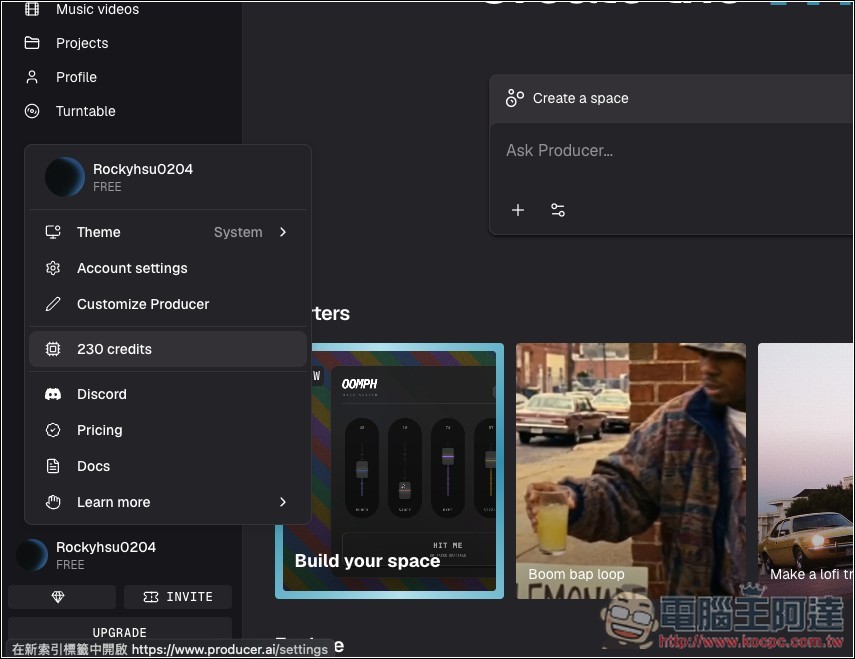This screenshot has width=855, height=659.
Task: Click the Profile person icon
Action: click(x=32, y=77)
